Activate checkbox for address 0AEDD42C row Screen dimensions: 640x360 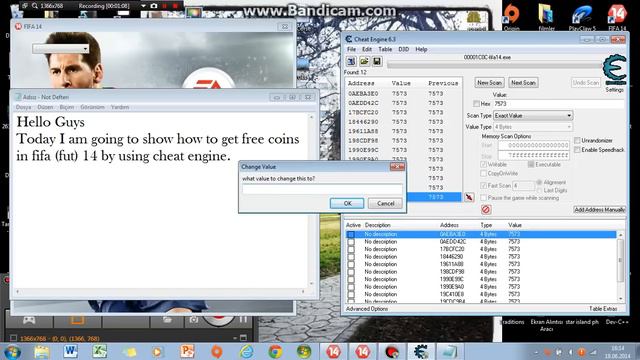(x=351, y=242)
